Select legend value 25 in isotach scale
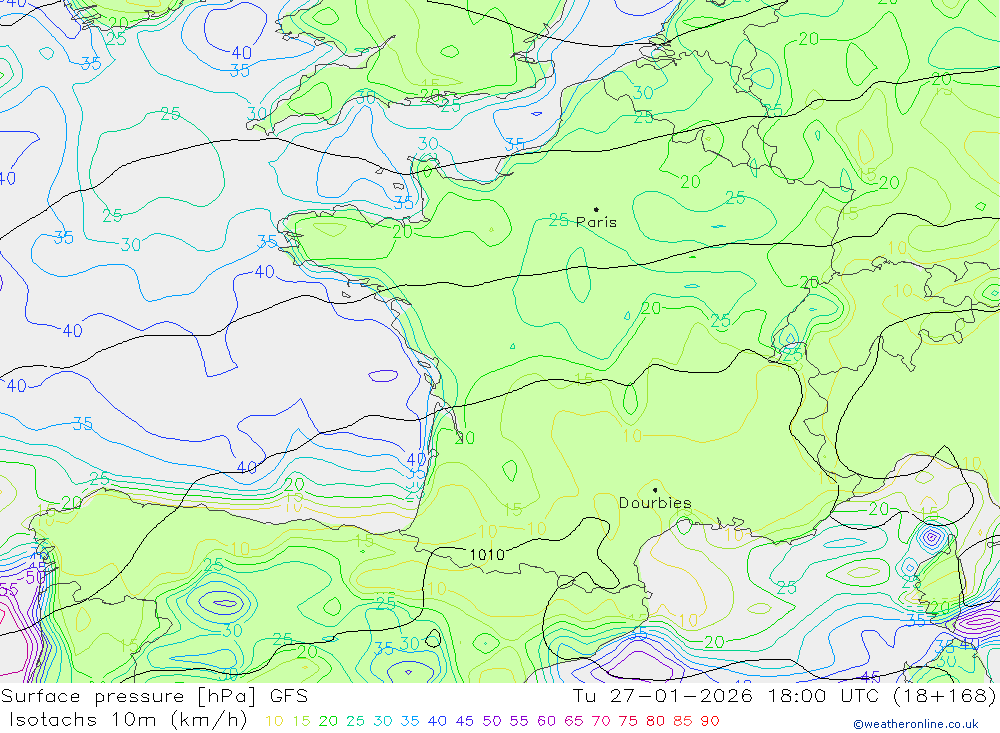The image size is (1000, 733). point(355,721)
